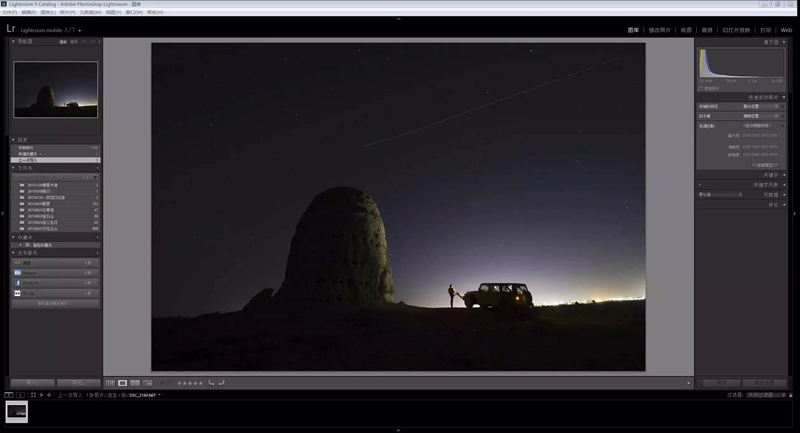Open the Metadata menu
The image size is (800, 433).
90,12
